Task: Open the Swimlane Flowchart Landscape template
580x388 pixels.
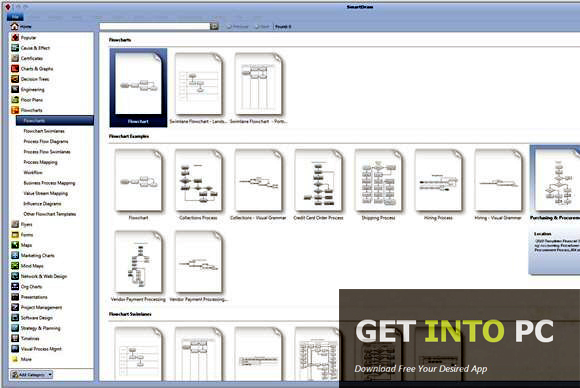Action: pos(198,88)
